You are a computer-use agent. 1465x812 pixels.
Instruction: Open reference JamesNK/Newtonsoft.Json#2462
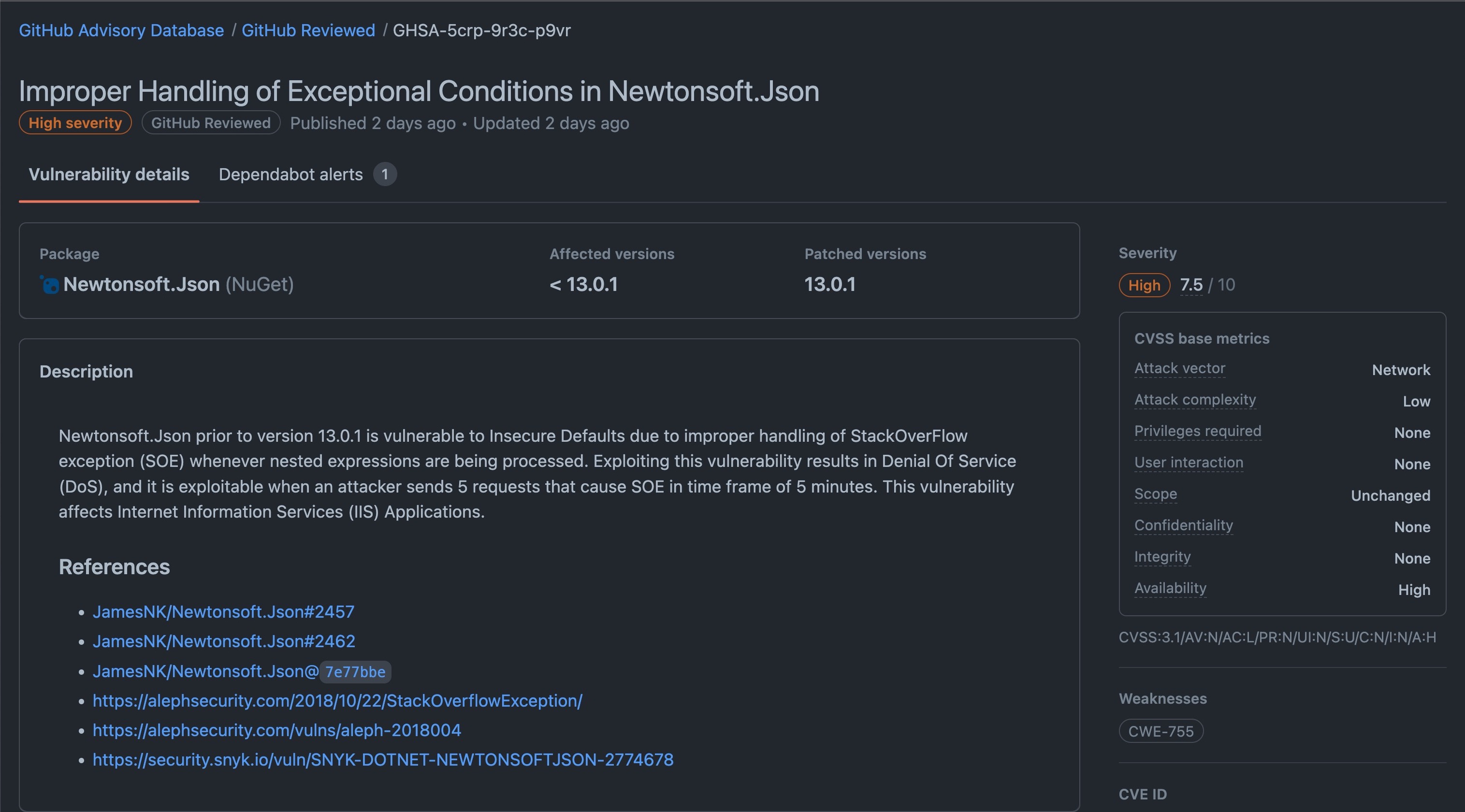(223, 641)
